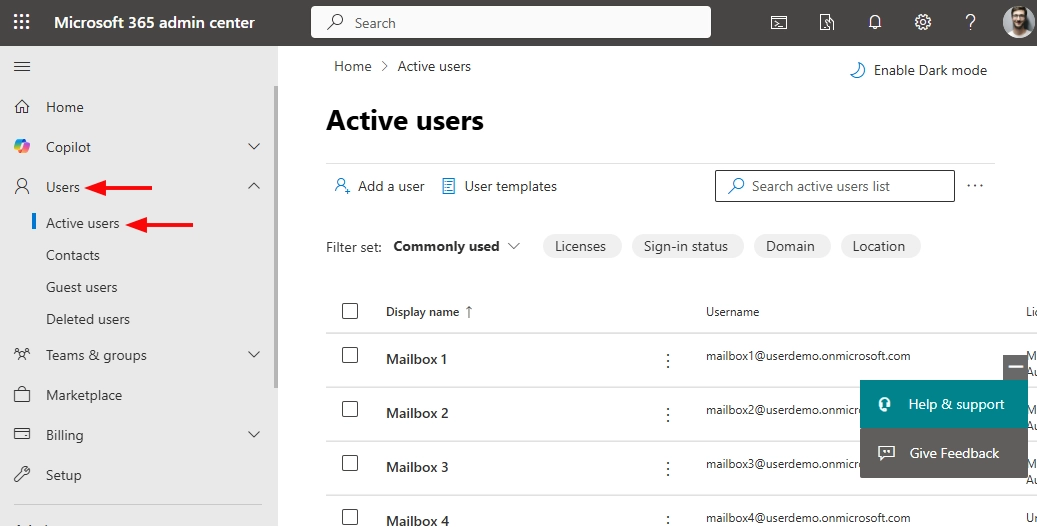Open the app launcher waffle icon
This screenshot has width=1037, height=527.
pyautogui.click(x=22, y=22)
